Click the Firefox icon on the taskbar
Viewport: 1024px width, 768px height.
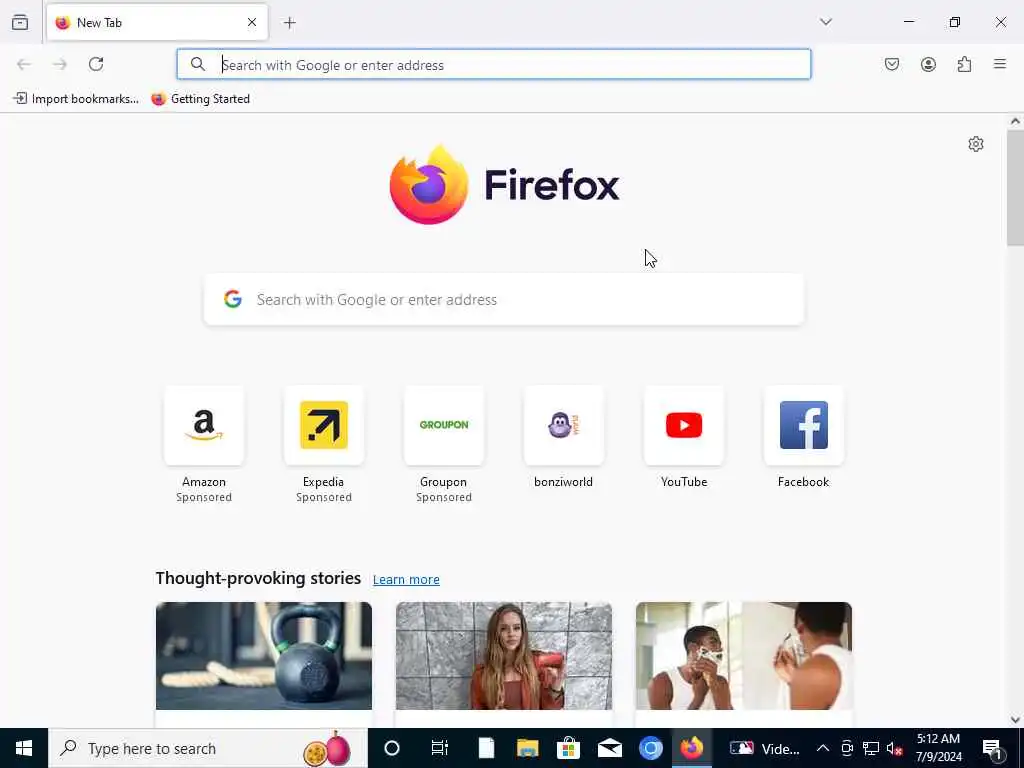point(692,748)
